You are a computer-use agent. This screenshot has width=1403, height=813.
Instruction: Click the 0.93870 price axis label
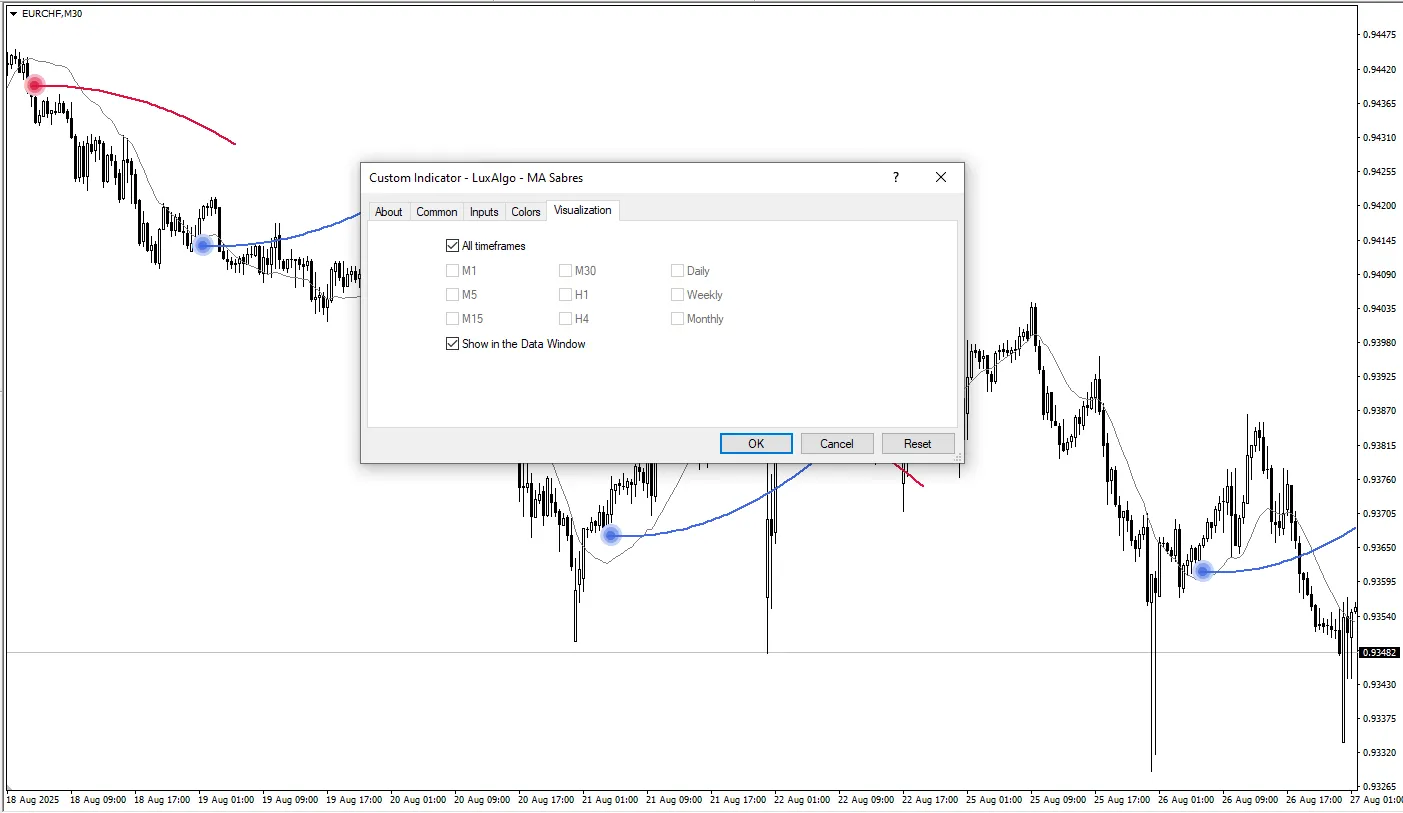click(x=1380, y=411)
